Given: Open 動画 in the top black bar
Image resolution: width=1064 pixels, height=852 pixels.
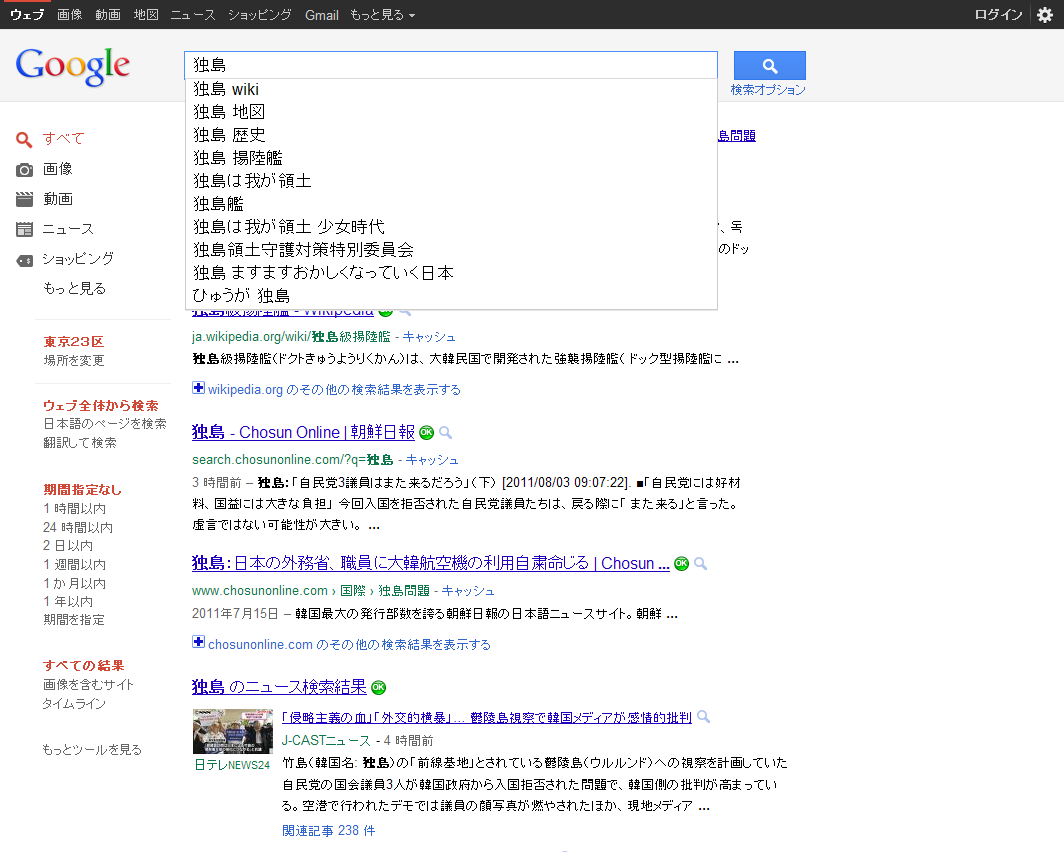Looking at the screenshot, I should coord(108,15).
